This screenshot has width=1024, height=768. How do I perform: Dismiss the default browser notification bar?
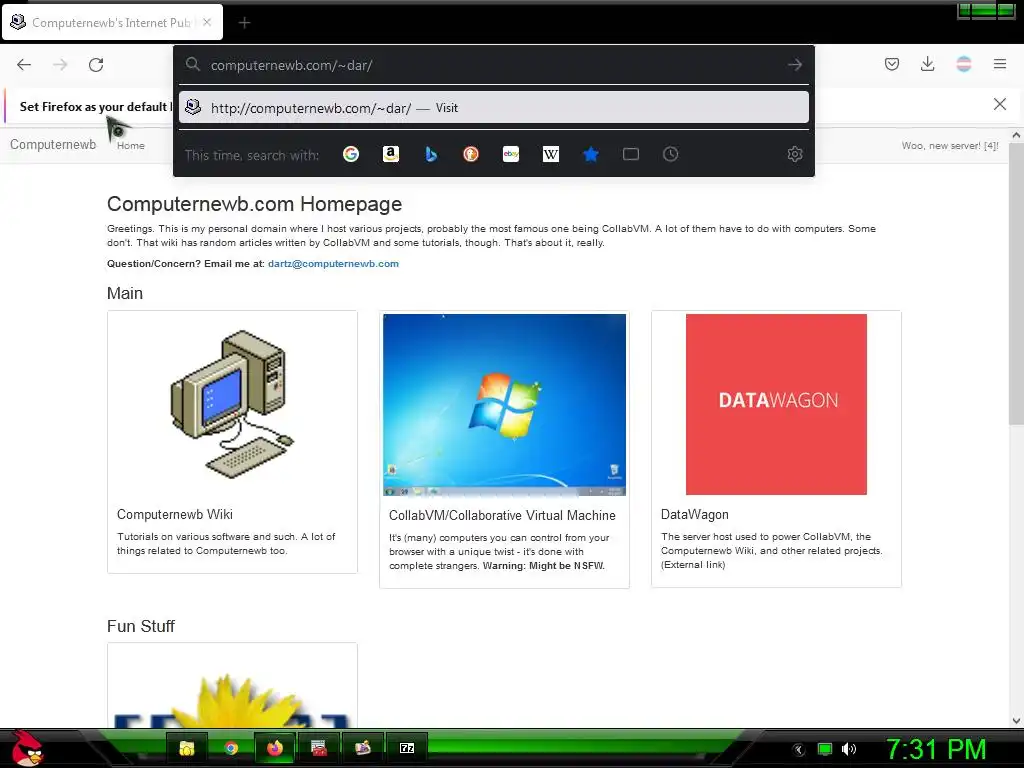coord(1000,104)
